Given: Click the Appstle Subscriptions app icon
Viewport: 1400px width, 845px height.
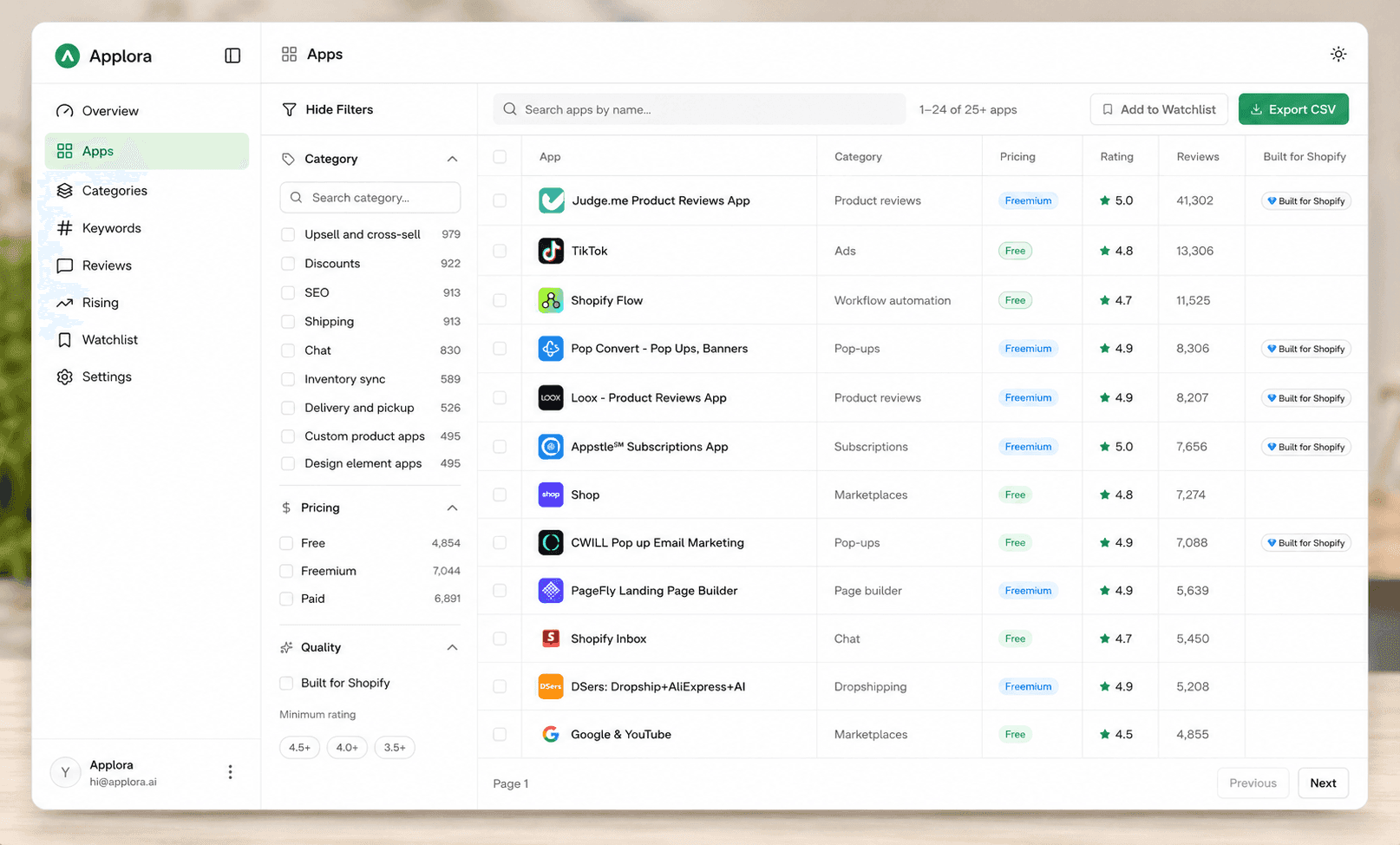Looking at the screenshot, I should [x=551, y=447].
